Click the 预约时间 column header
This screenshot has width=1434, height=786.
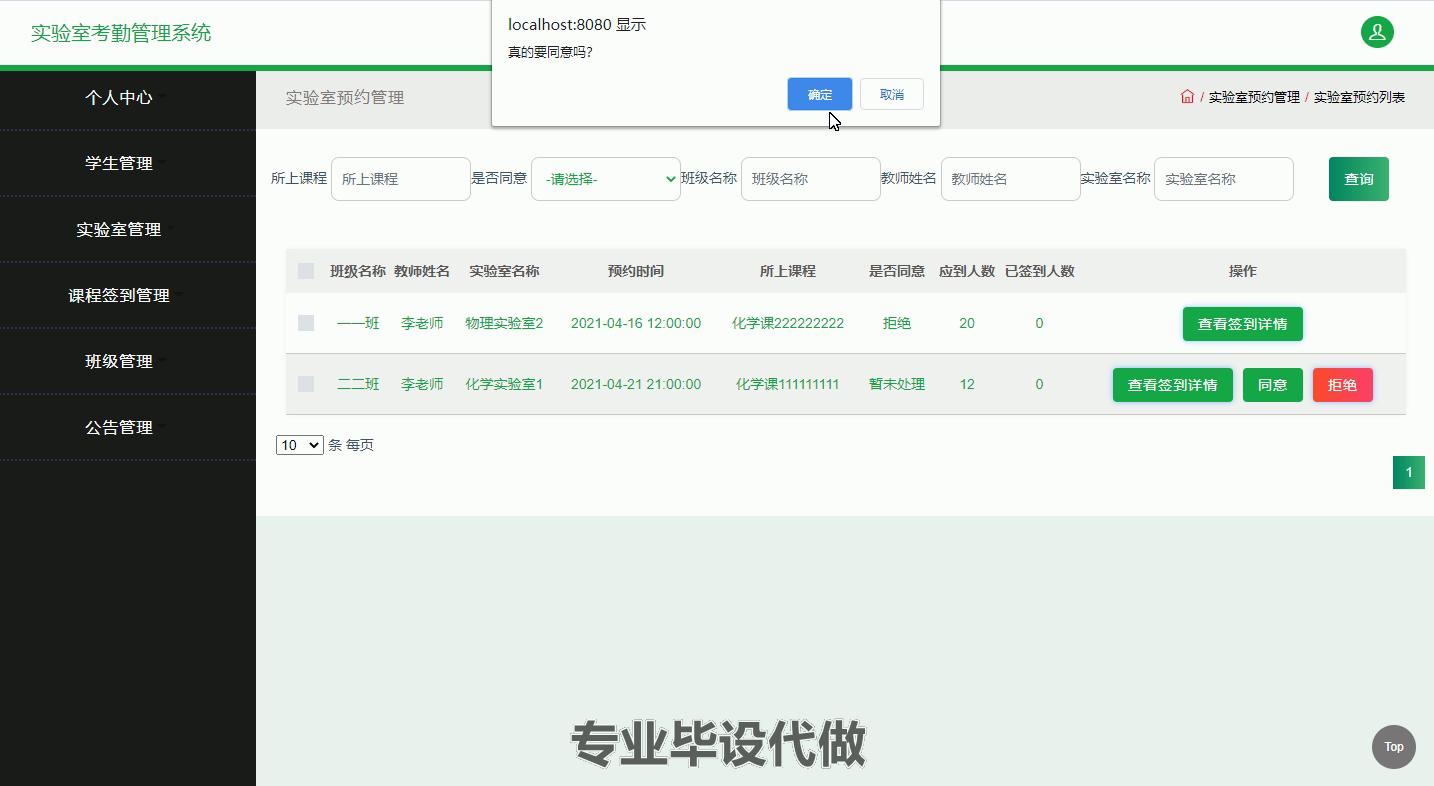click(636, 271)
